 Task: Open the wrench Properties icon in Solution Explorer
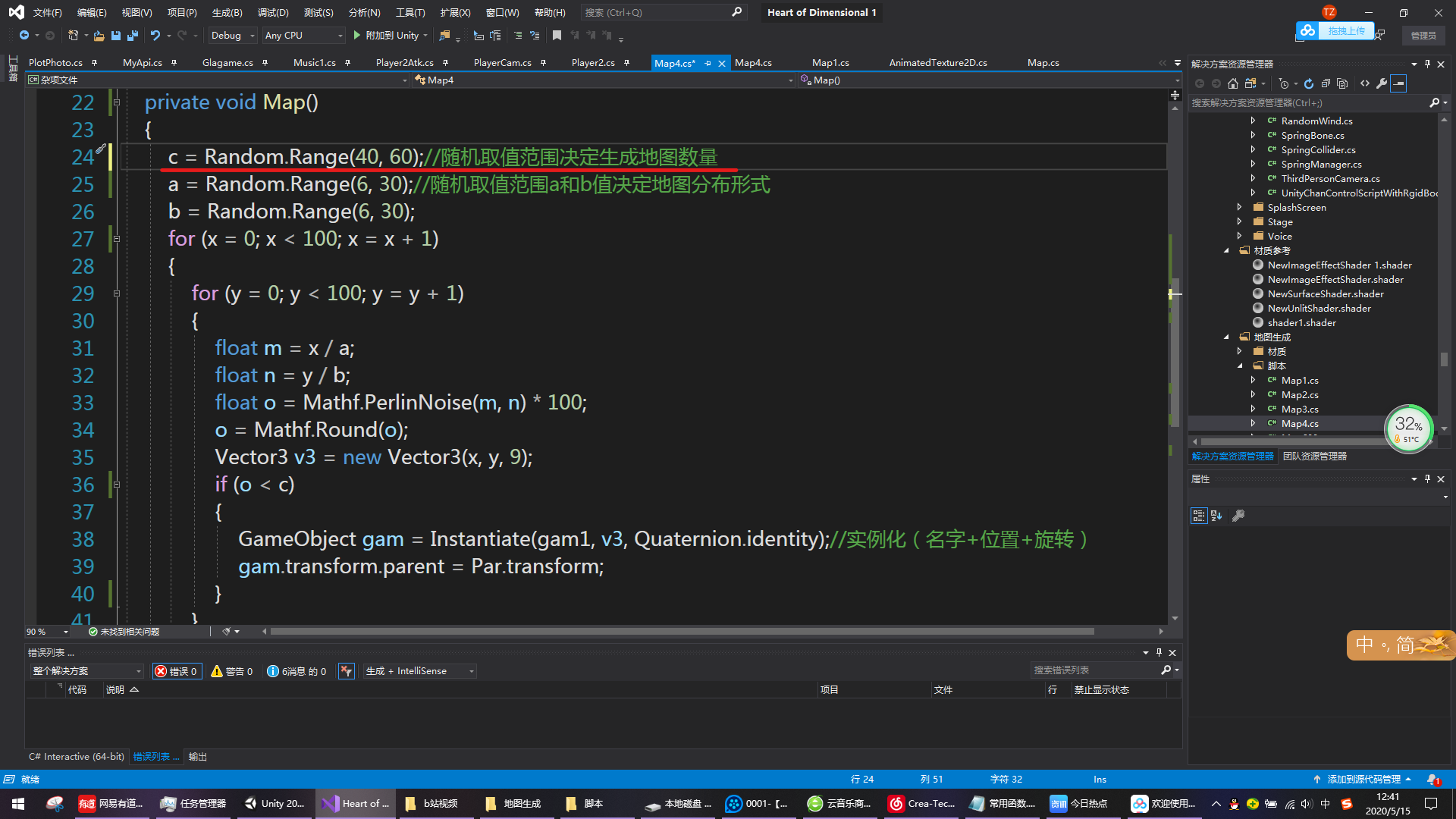pyautogui.click(x=1382, y=83)
